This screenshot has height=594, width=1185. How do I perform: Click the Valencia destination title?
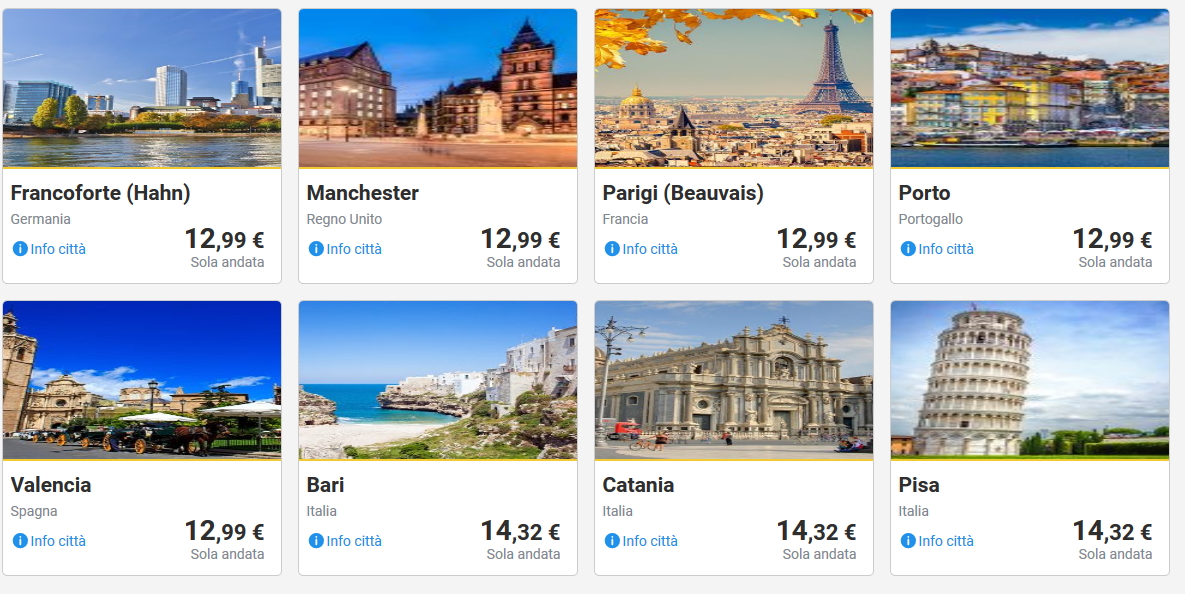tap(51, 485)
